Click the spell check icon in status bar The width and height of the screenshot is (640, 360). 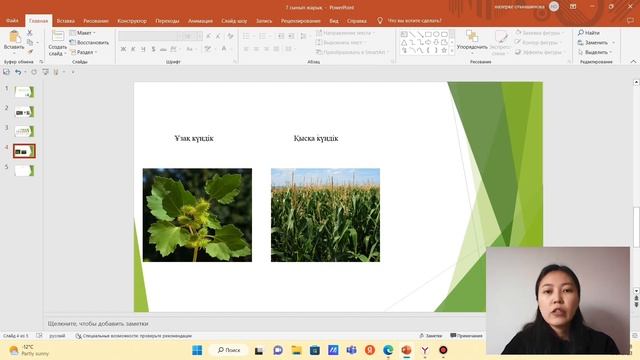pos(39,336)
